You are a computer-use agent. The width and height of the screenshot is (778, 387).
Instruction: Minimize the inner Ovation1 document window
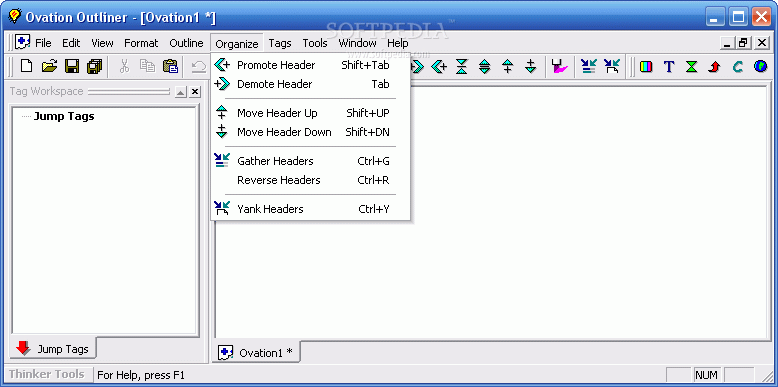tap(727, 43)
